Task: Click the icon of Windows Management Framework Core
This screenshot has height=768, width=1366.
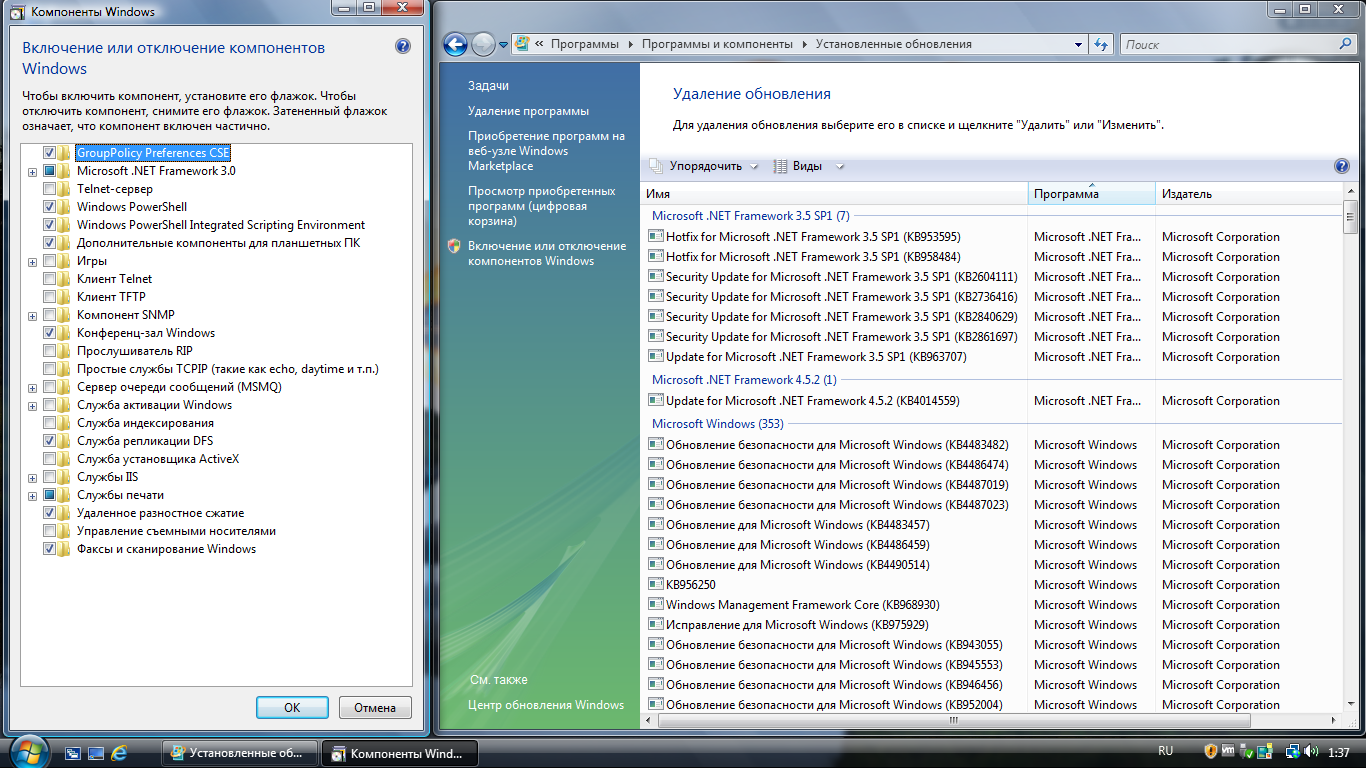Action: point(656,605)
